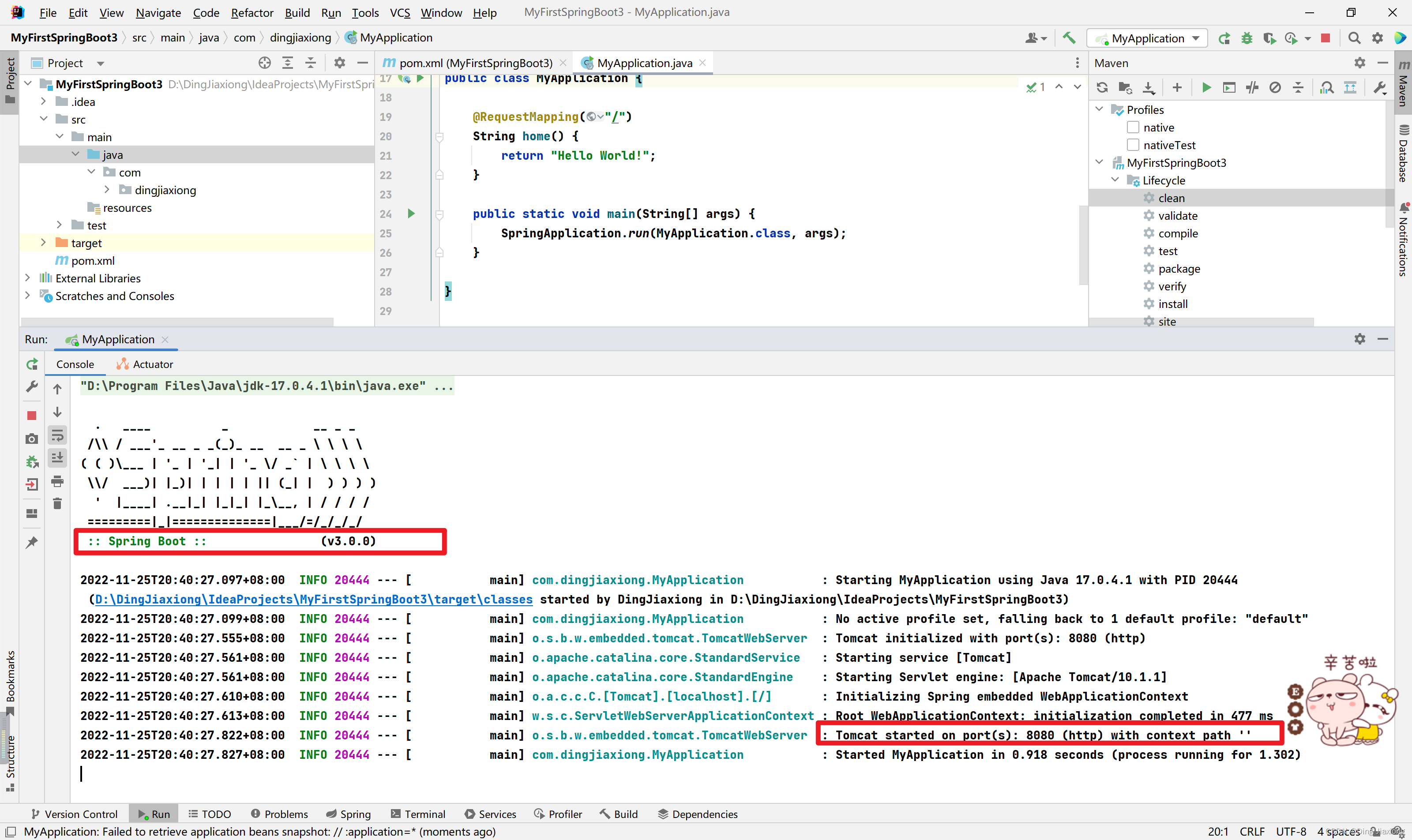Select the package lifecycle goal
The image size is (1412, 840).
(1179, 268)
